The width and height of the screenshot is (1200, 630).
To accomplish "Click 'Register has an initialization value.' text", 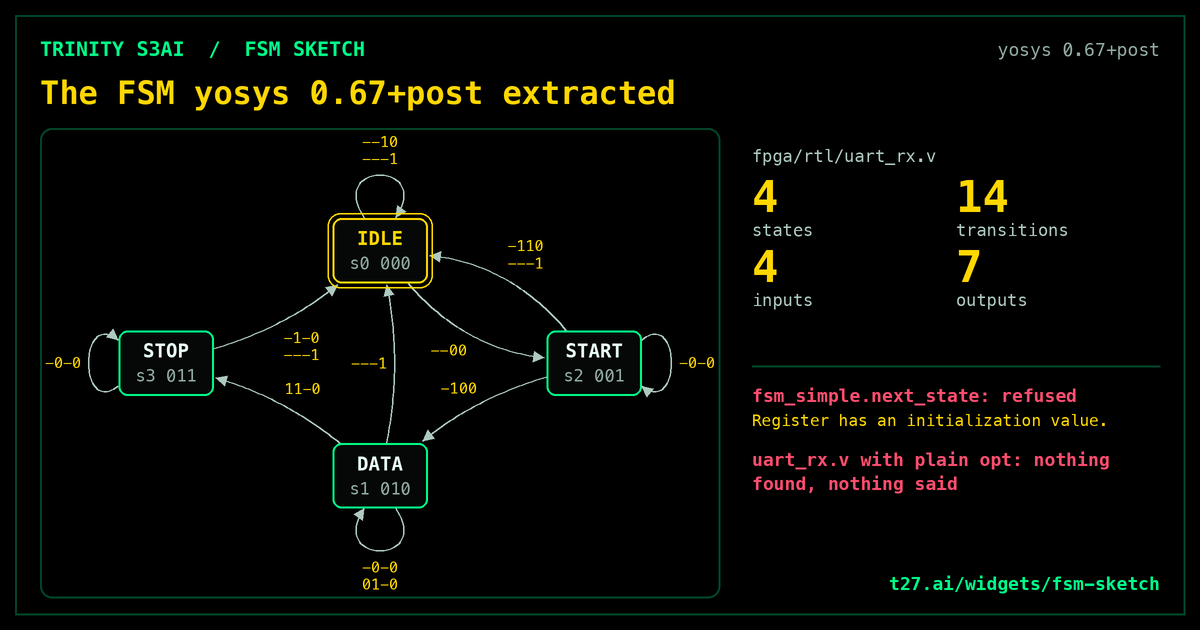I will [930, 421].
